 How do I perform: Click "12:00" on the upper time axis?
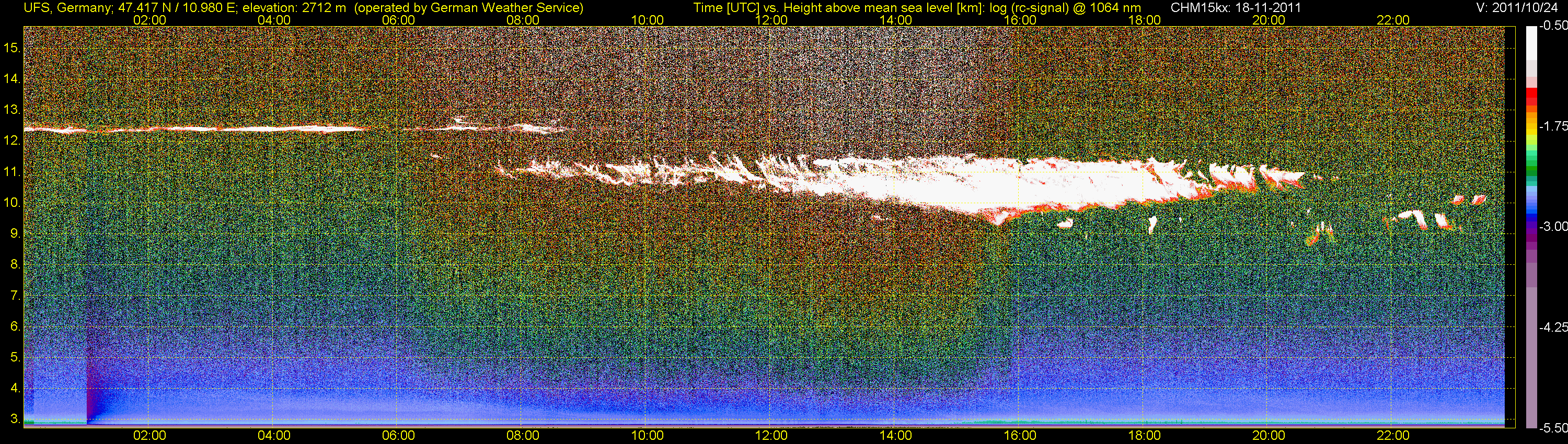coord(771,20)
